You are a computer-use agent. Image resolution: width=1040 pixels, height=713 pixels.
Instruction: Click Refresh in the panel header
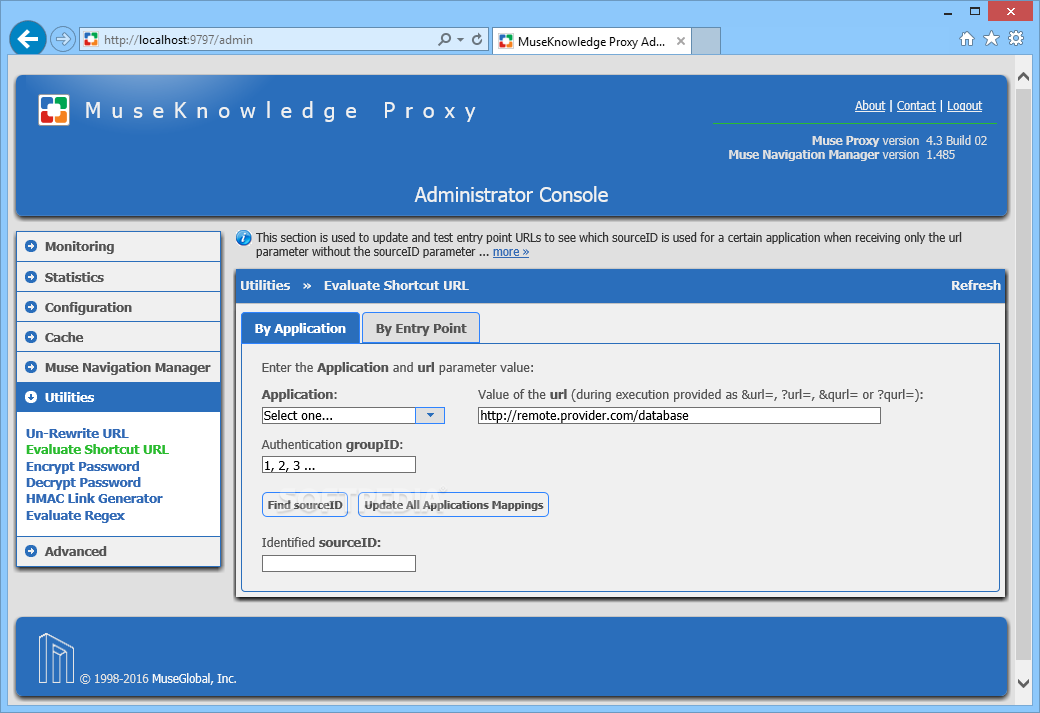[976, 285]
